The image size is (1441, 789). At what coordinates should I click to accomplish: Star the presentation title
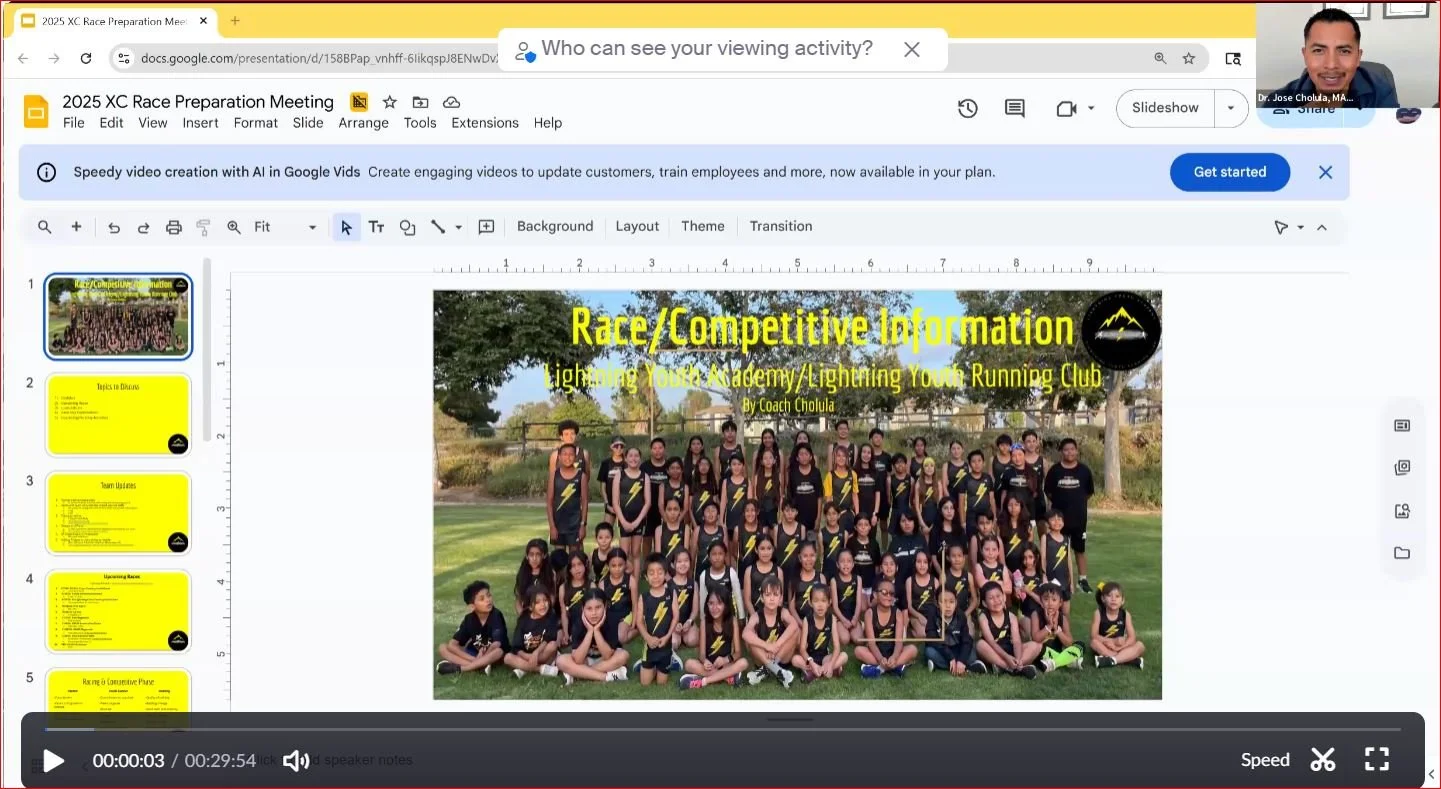(x=390, y=102)
